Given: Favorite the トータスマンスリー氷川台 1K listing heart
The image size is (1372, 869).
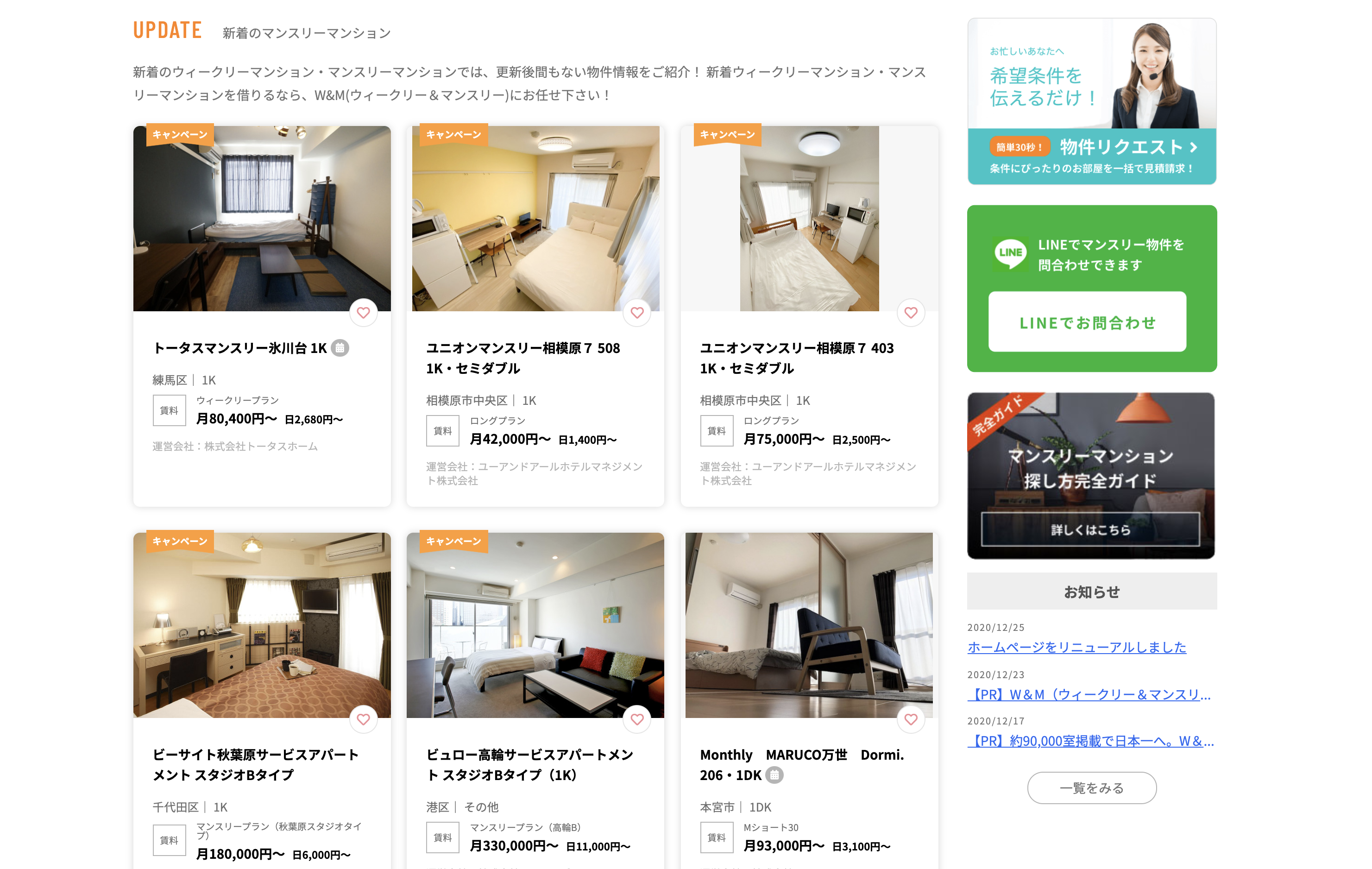Looking at the screenshot, I should (364, 312).
